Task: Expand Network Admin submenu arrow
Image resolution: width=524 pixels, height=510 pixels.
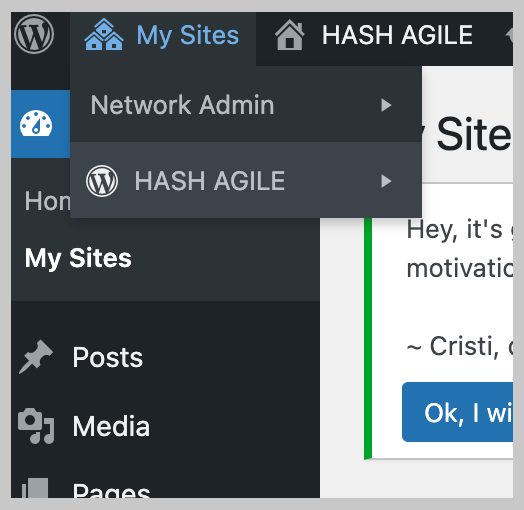Action: (386, 105)
